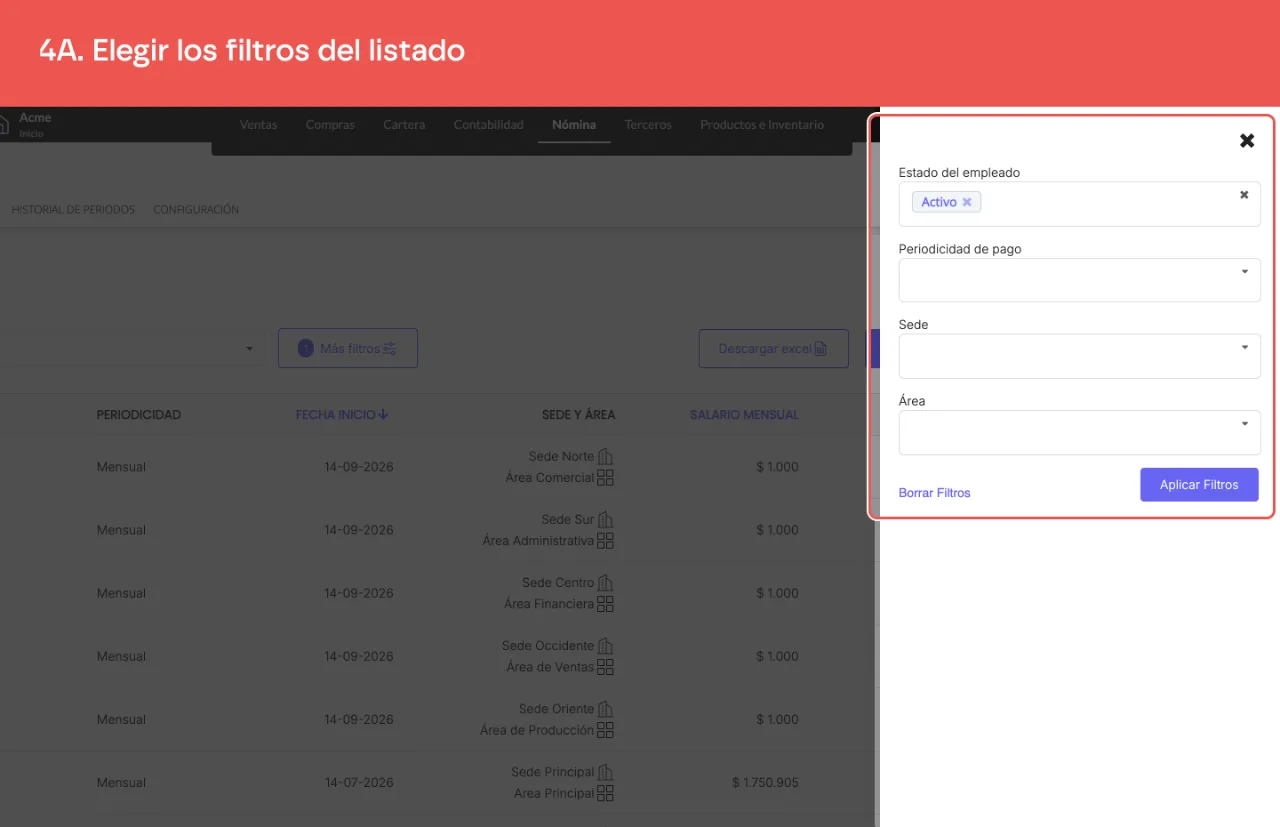Click the start date 14-07-2026
This screenshot has height=827, width=1280.
coord(358,783)
